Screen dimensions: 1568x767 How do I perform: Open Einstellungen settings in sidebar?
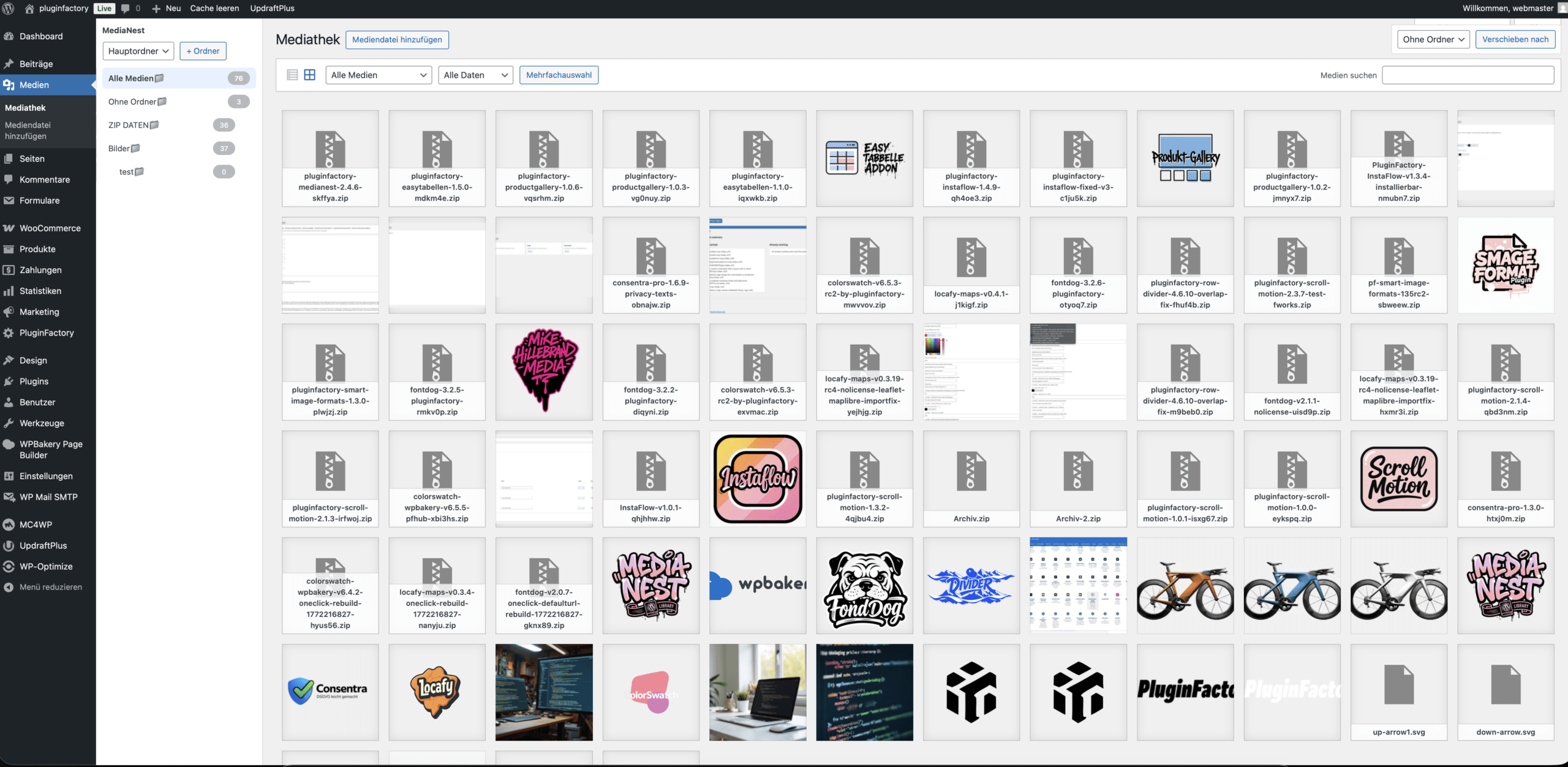click(x=46, y=476)
